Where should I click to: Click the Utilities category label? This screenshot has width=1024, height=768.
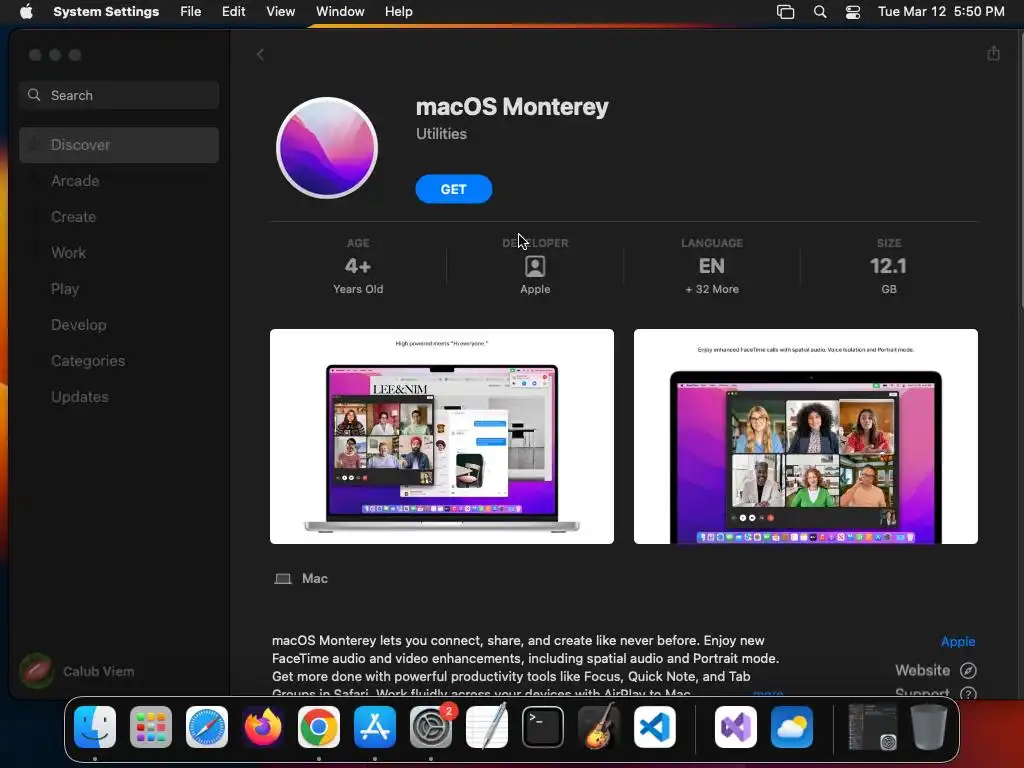(441, 134)
